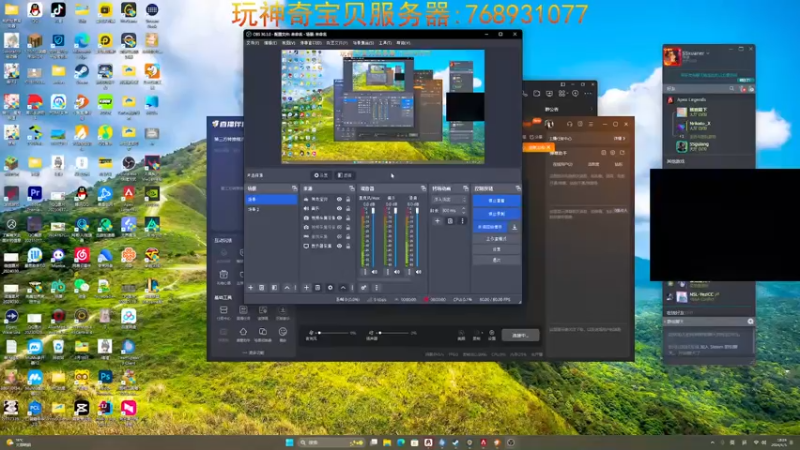Click Exit button in OBS Controls

pos(496,260)
